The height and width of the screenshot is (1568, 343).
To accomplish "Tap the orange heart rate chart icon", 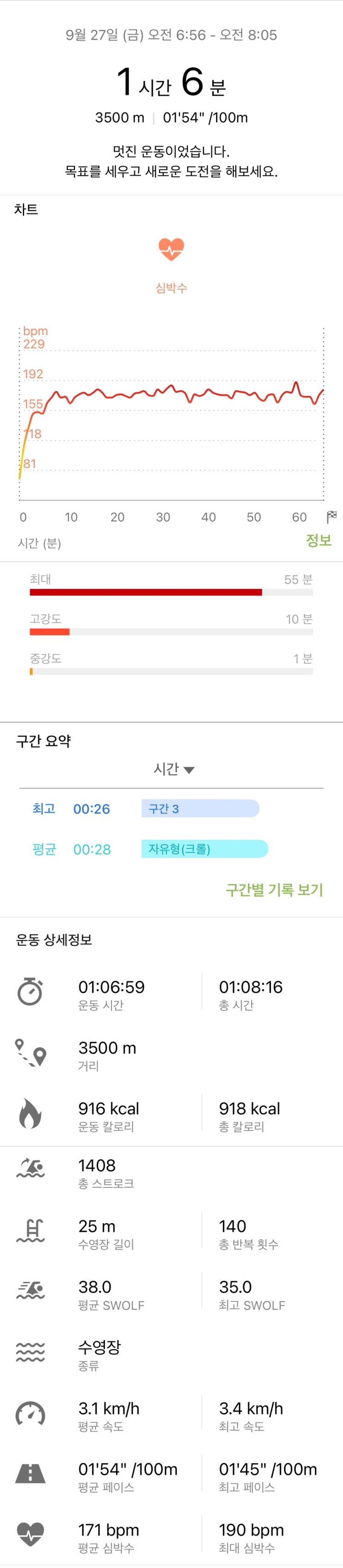I will click(171, 249).
